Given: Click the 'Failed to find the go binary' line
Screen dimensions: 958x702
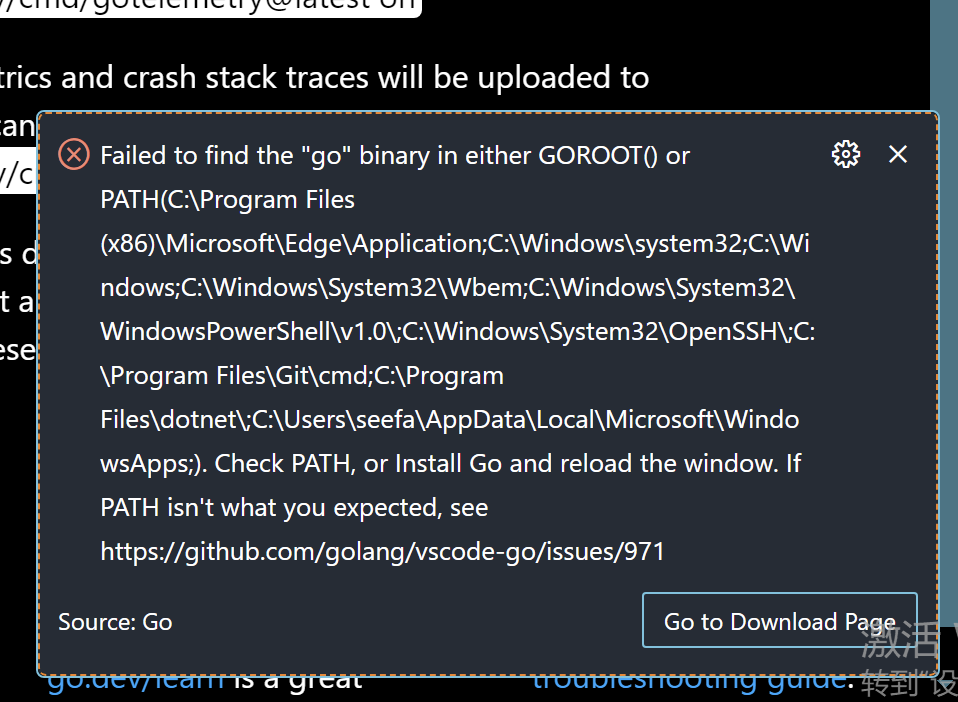Looking at the screenshot, I should [x=395, y=156].
